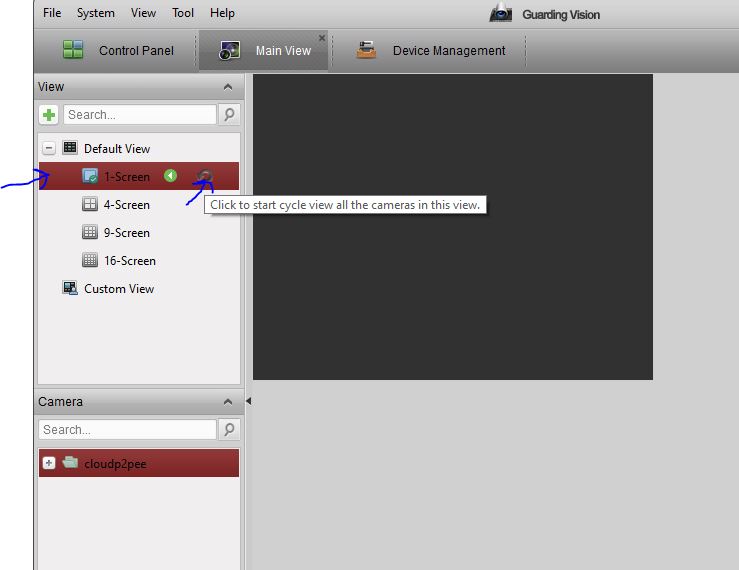Click the View search field

point(140,115)
